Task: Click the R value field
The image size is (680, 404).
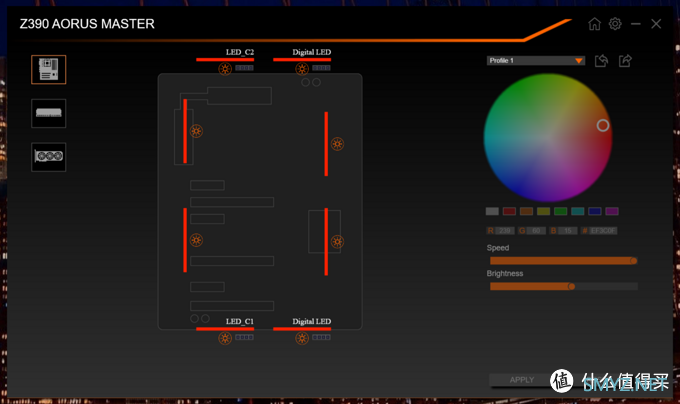Action: [505, 231]
